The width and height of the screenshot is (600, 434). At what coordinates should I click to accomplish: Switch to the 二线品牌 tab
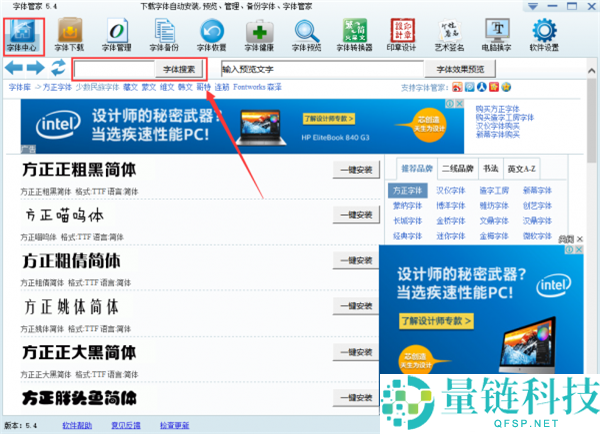pos(458,168)
